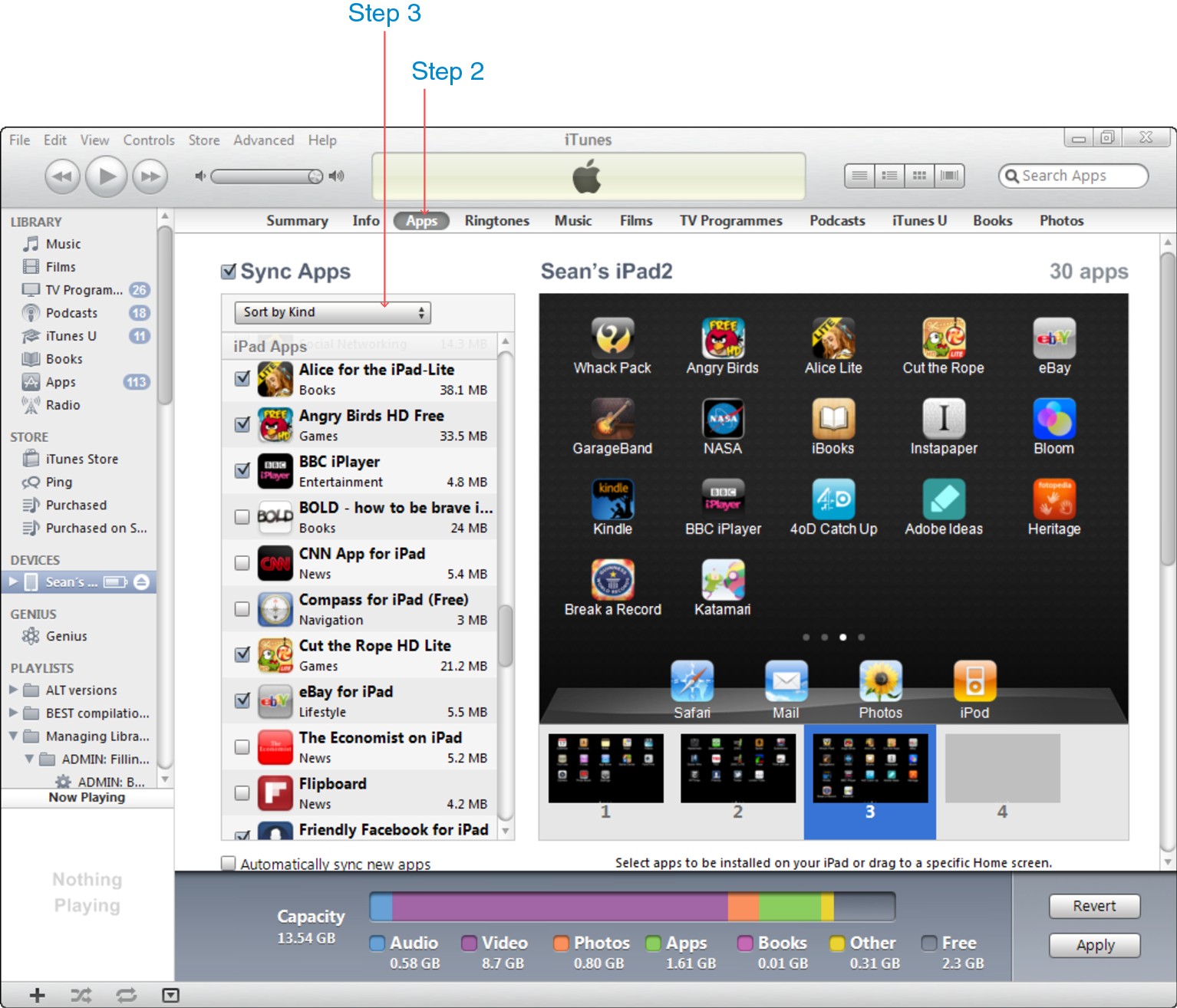Click the add playlist plus icon
The image size is (1177, 1008).
pos(37,995)
